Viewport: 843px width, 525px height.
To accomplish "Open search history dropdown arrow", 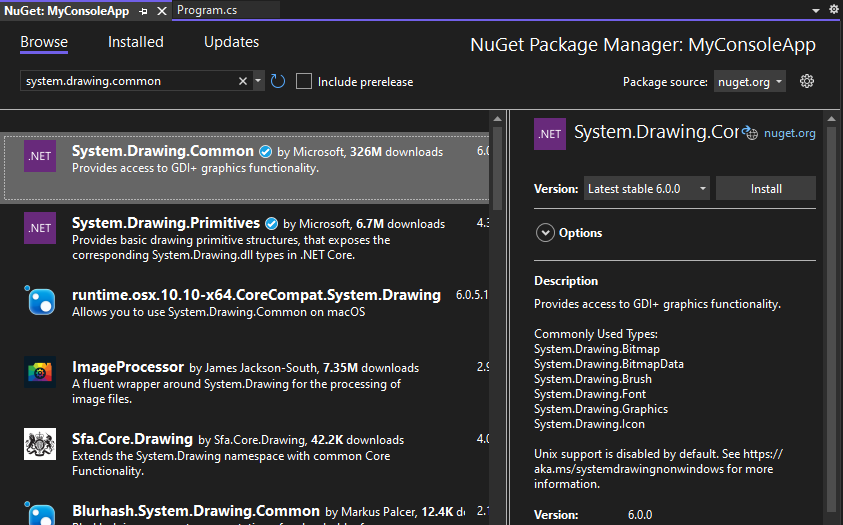I will pos(258,81).
